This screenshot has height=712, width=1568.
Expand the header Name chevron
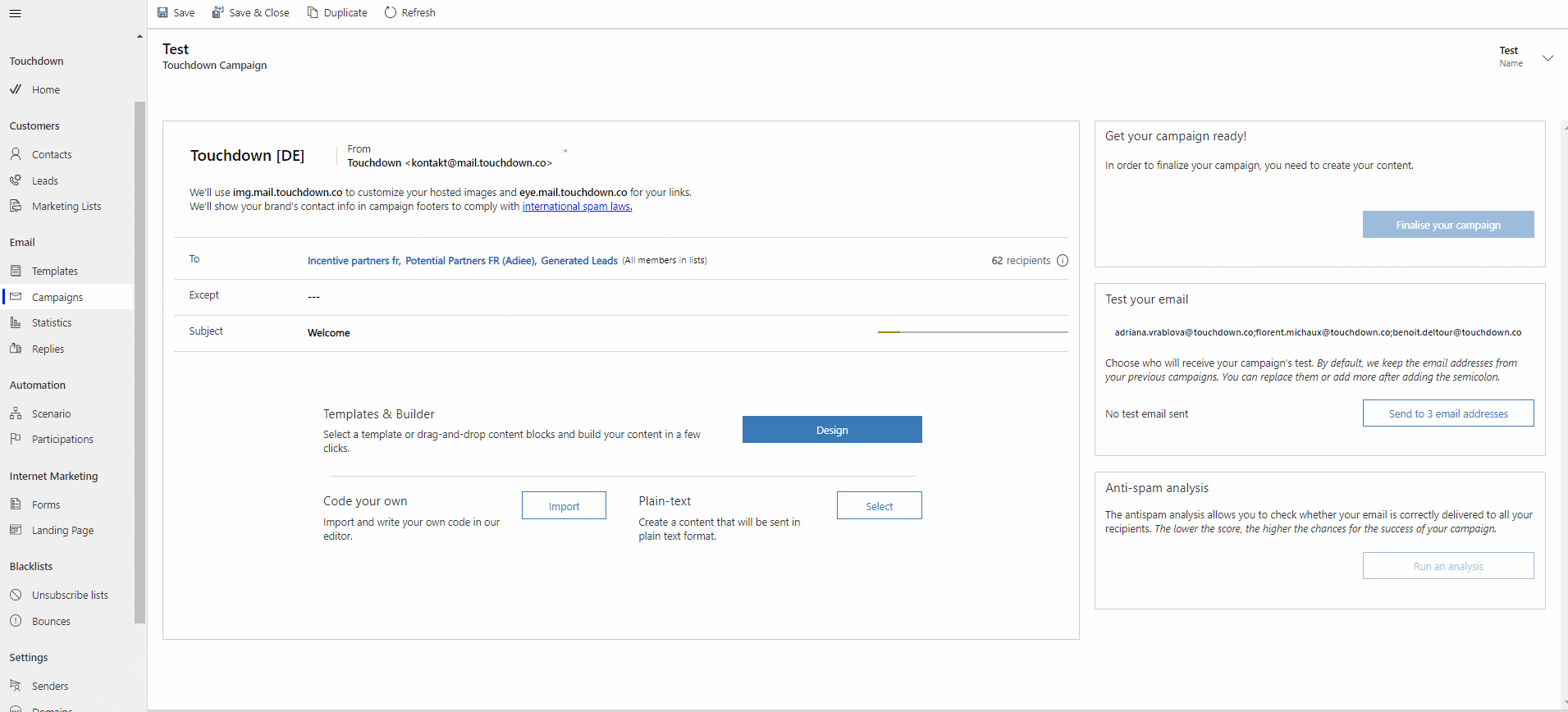[x=1547, y=58]
